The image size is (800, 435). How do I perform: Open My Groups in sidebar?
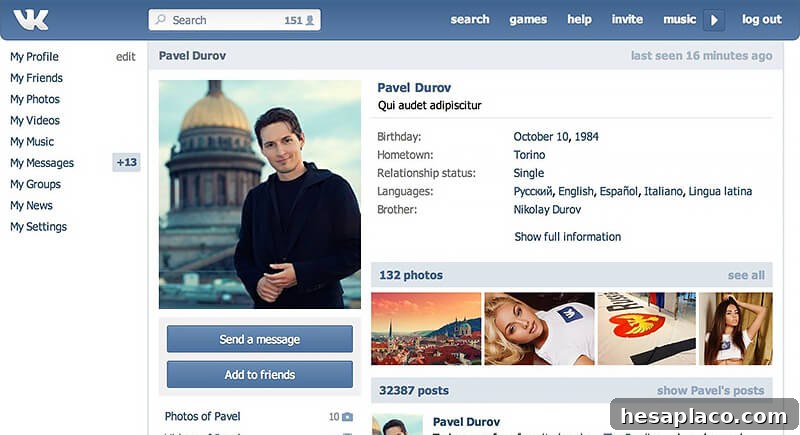pos(35,184)
